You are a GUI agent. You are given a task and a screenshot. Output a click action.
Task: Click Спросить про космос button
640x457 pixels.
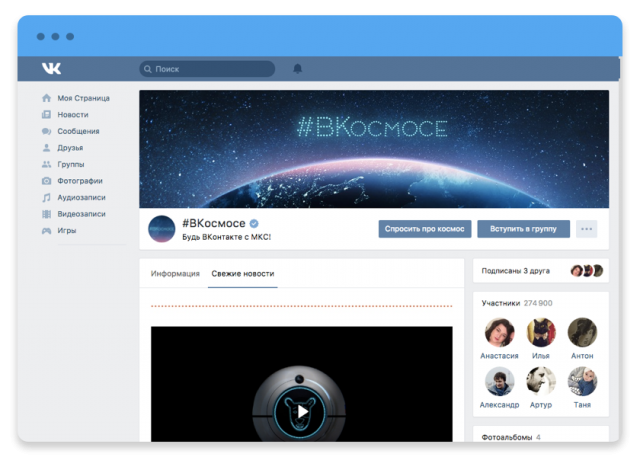coord(424,229)
